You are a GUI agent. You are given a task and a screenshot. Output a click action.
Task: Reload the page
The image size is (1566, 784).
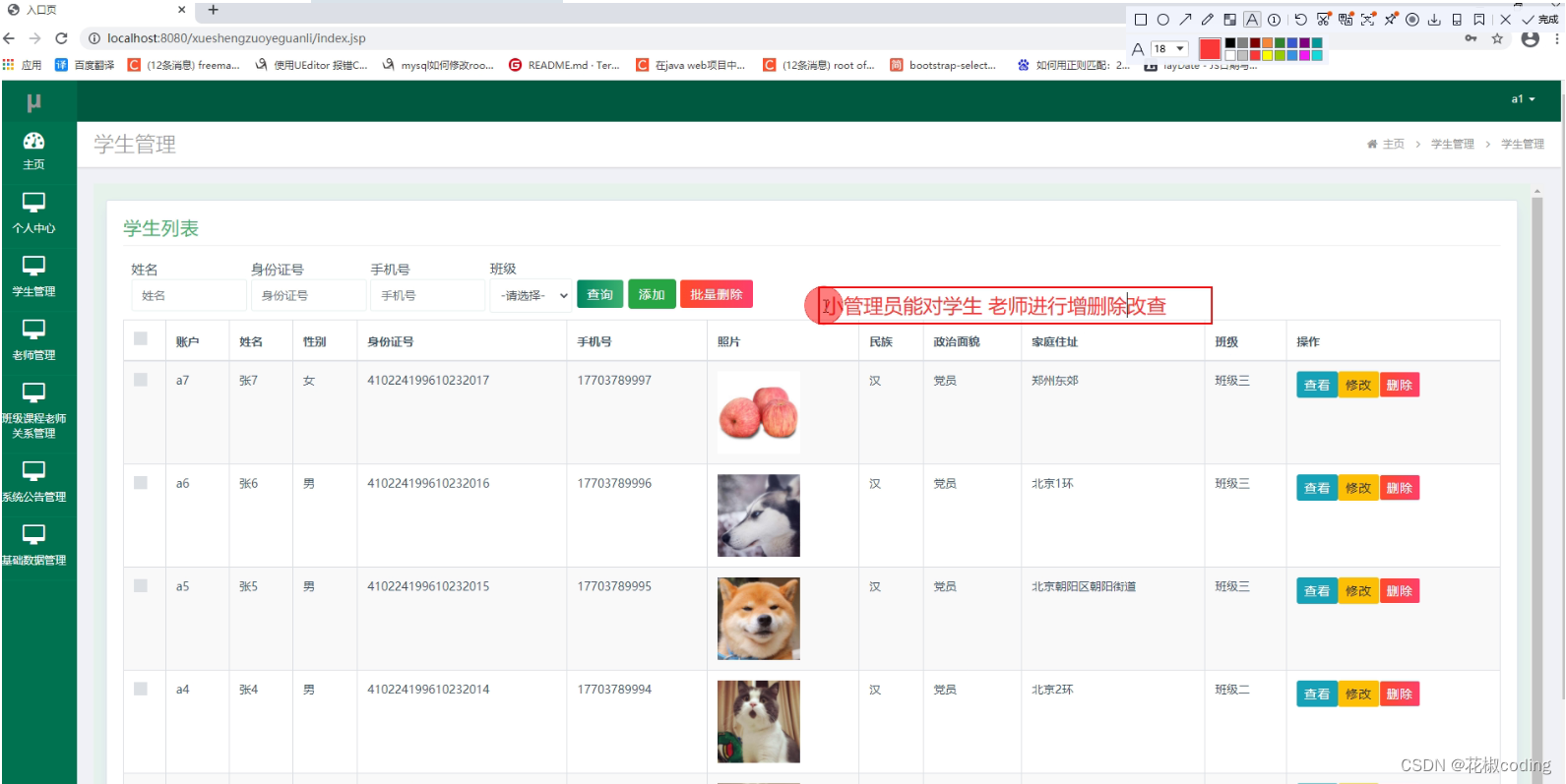click(61, 38)
